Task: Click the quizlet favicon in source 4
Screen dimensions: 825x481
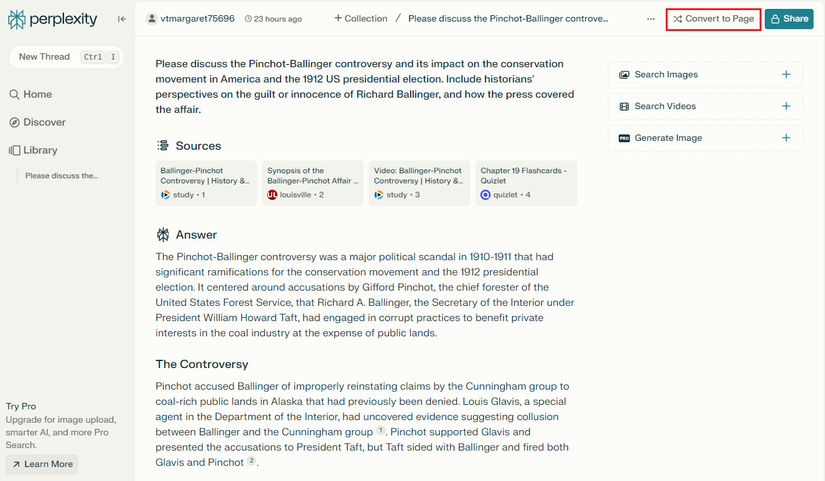Action: (485, 195)
